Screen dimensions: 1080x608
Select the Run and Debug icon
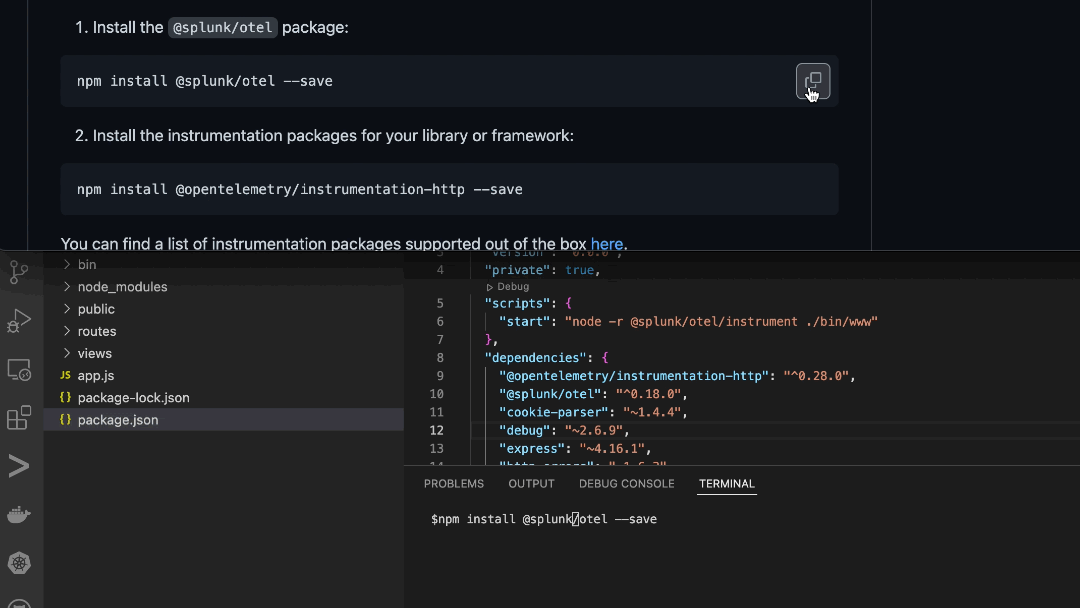coord(20,320)
